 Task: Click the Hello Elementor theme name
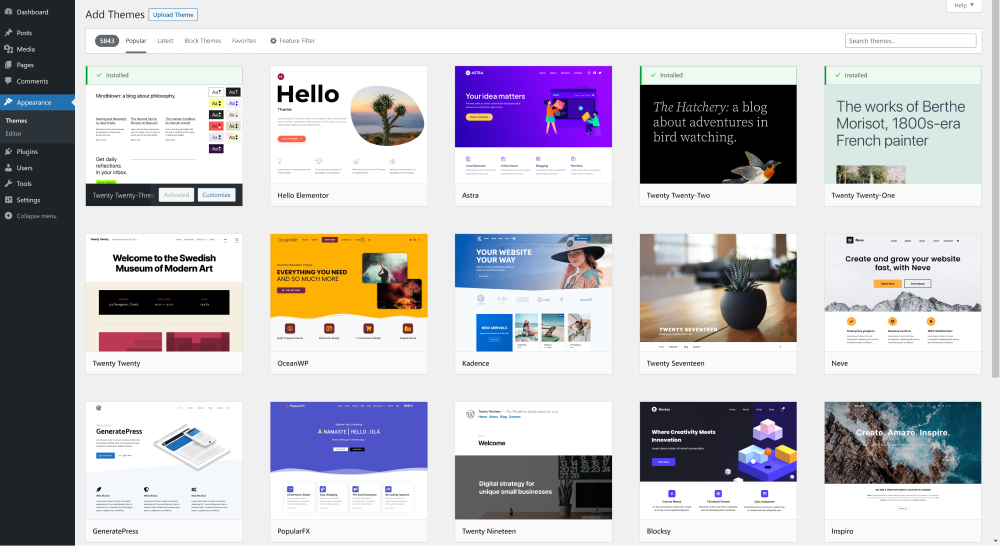coord(303,195)
